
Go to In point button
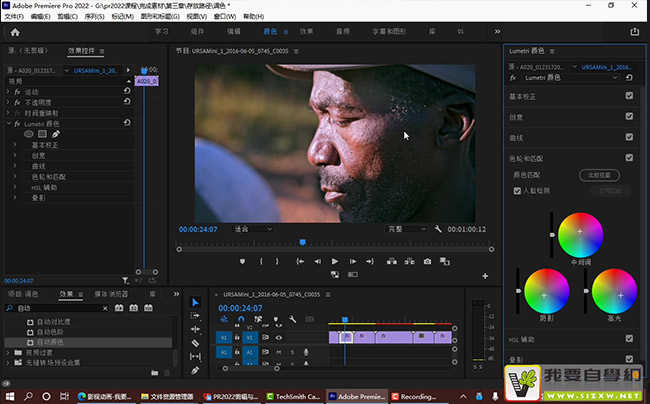(x=300, y=261)
